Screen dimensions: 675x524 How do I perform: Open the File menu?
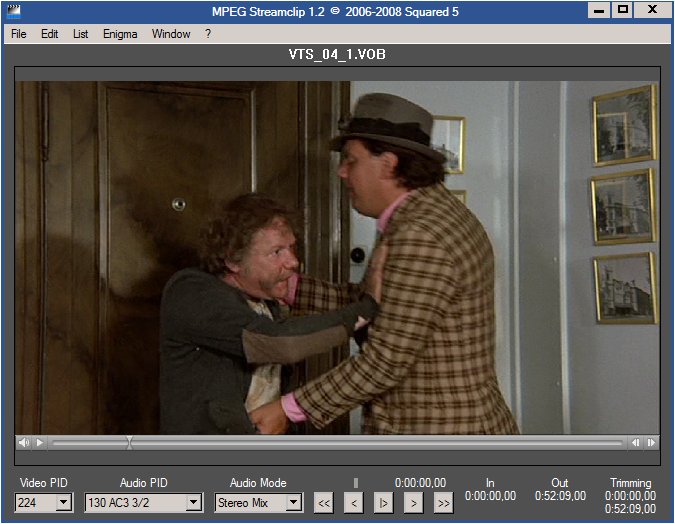pos(19,34)
